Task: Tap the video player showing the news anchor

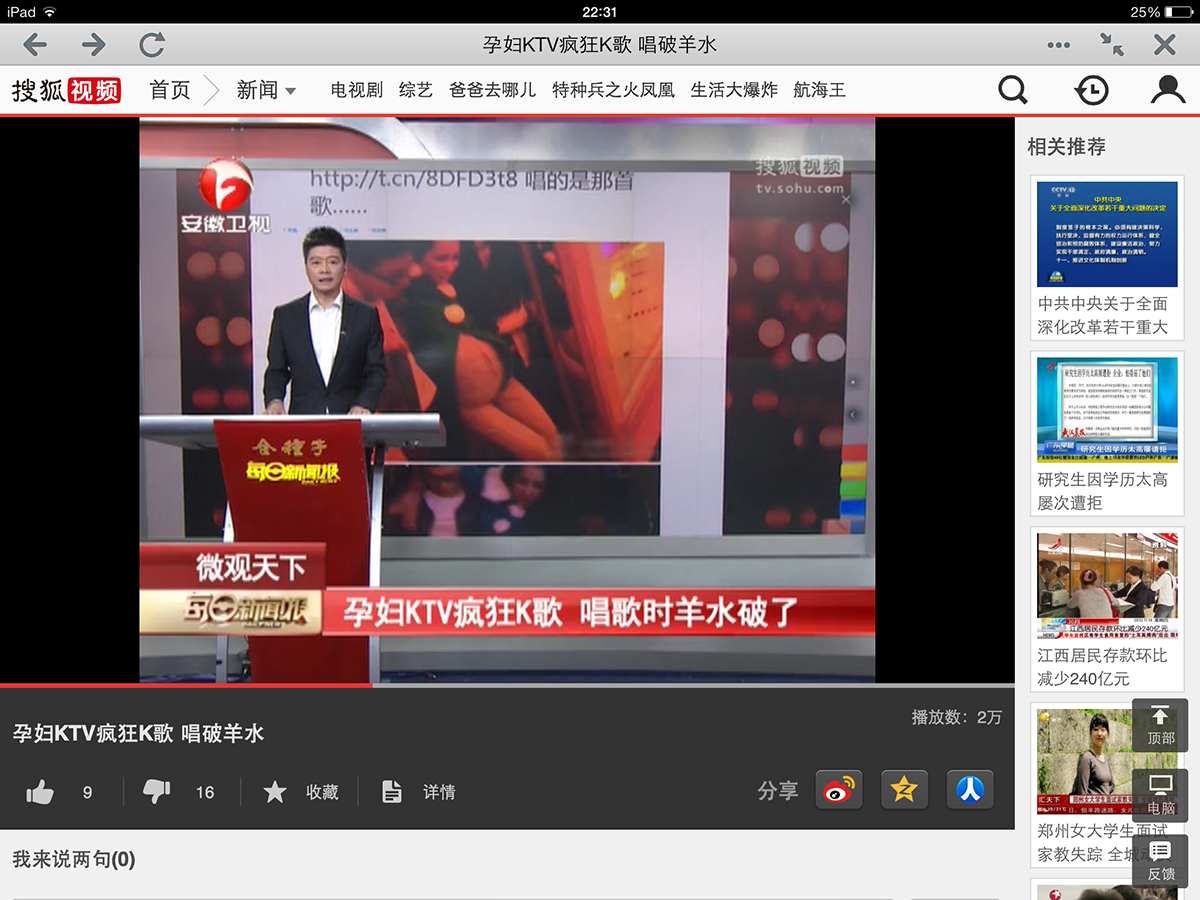Action: tap(507, 400)
